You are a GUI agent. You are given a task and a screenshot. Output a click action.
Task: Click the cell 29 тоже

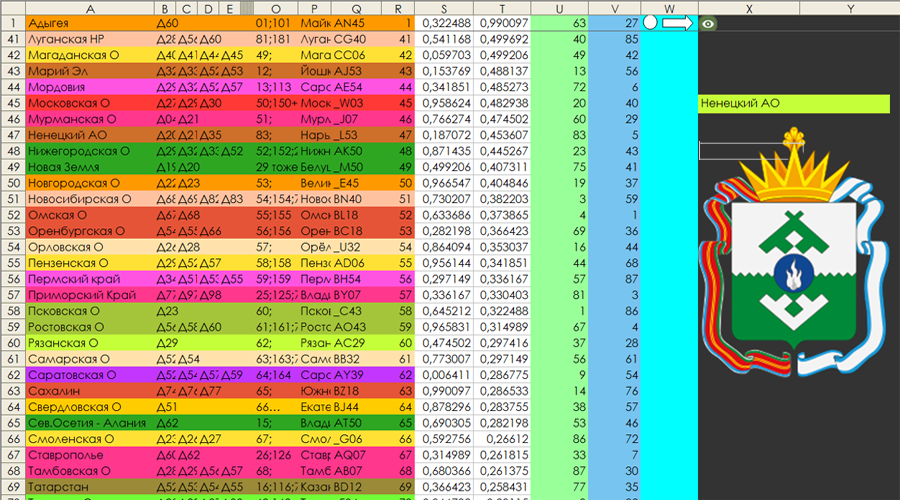point(276,168)
